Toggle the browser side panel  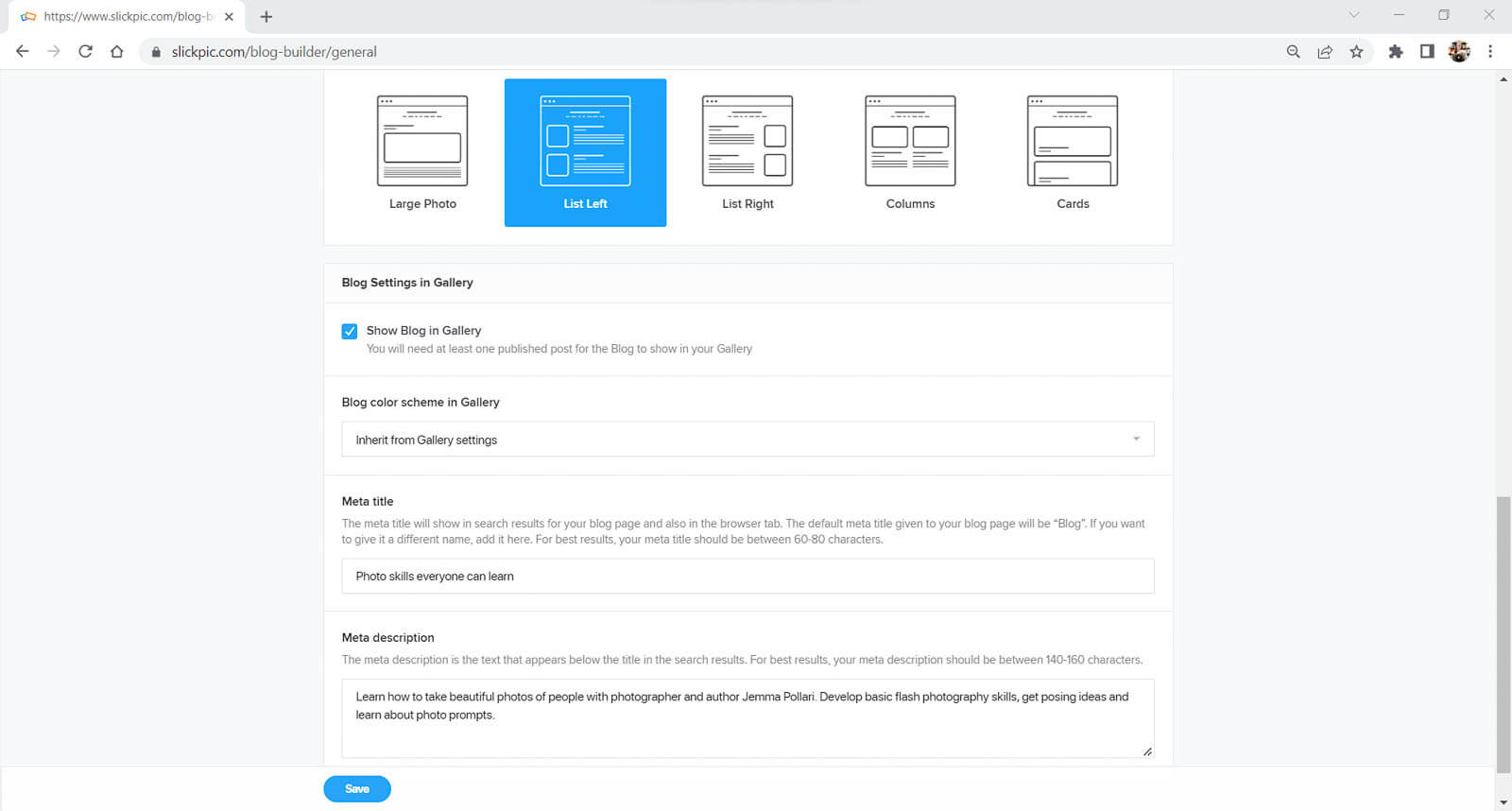pos(1427,52)
